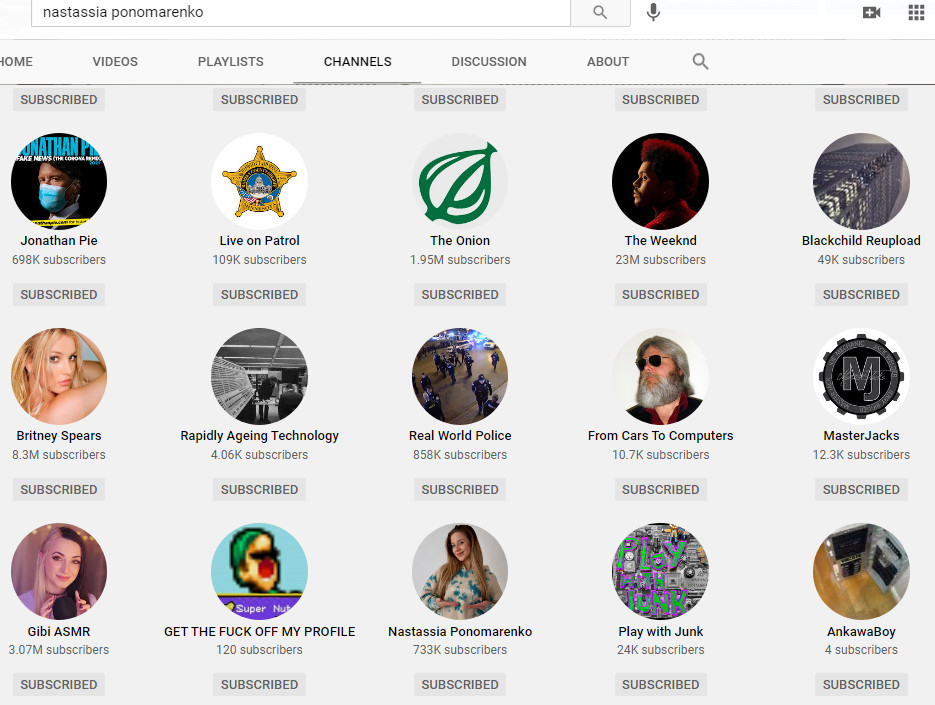Open Real World Police avatar
This screenshot has width=935, height=705.
(x=460, y=376)
